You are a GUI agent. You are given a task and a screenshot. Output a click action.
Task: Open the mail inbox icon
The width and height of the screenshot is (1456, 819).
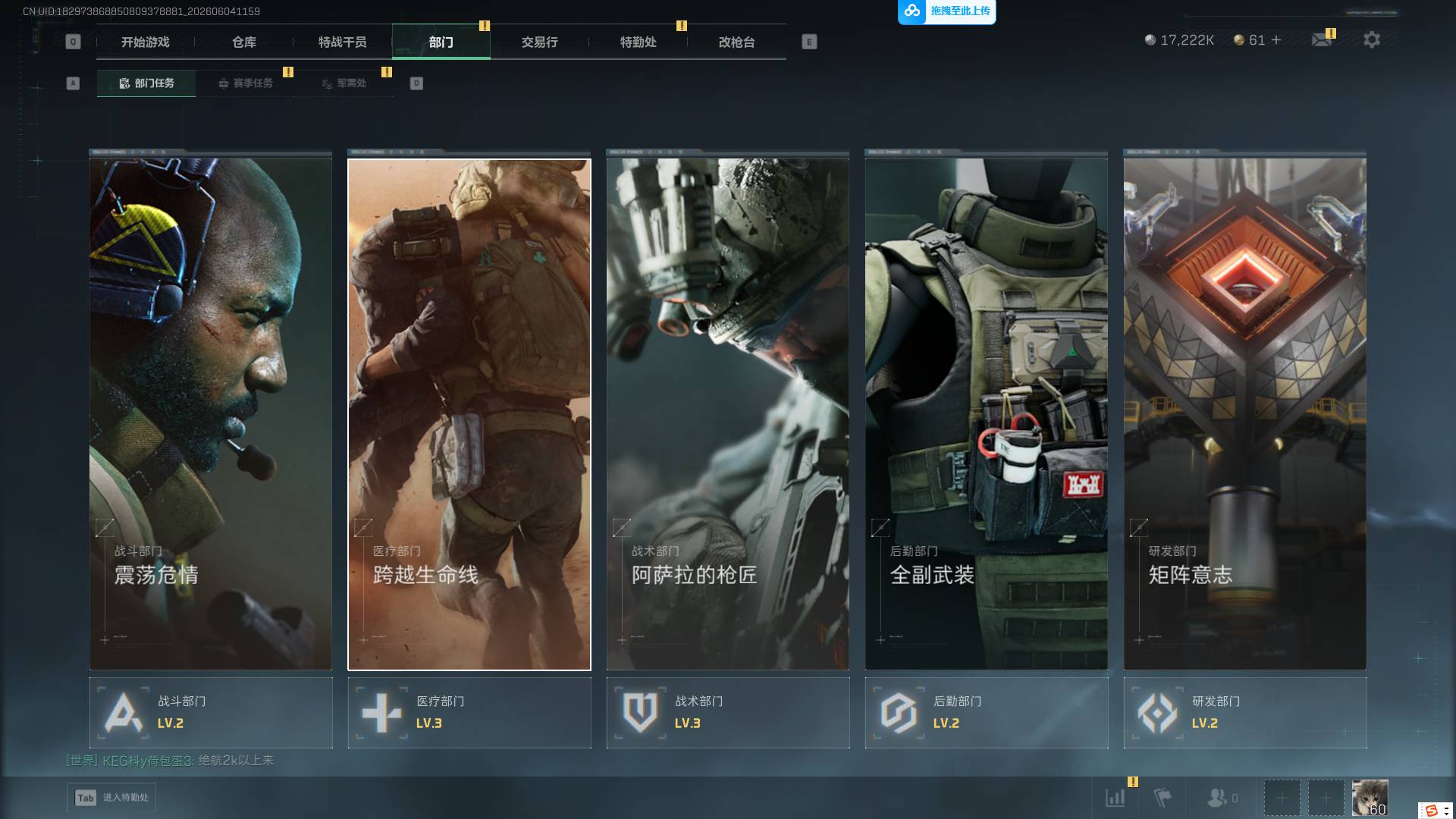(x=1322, y=39)
